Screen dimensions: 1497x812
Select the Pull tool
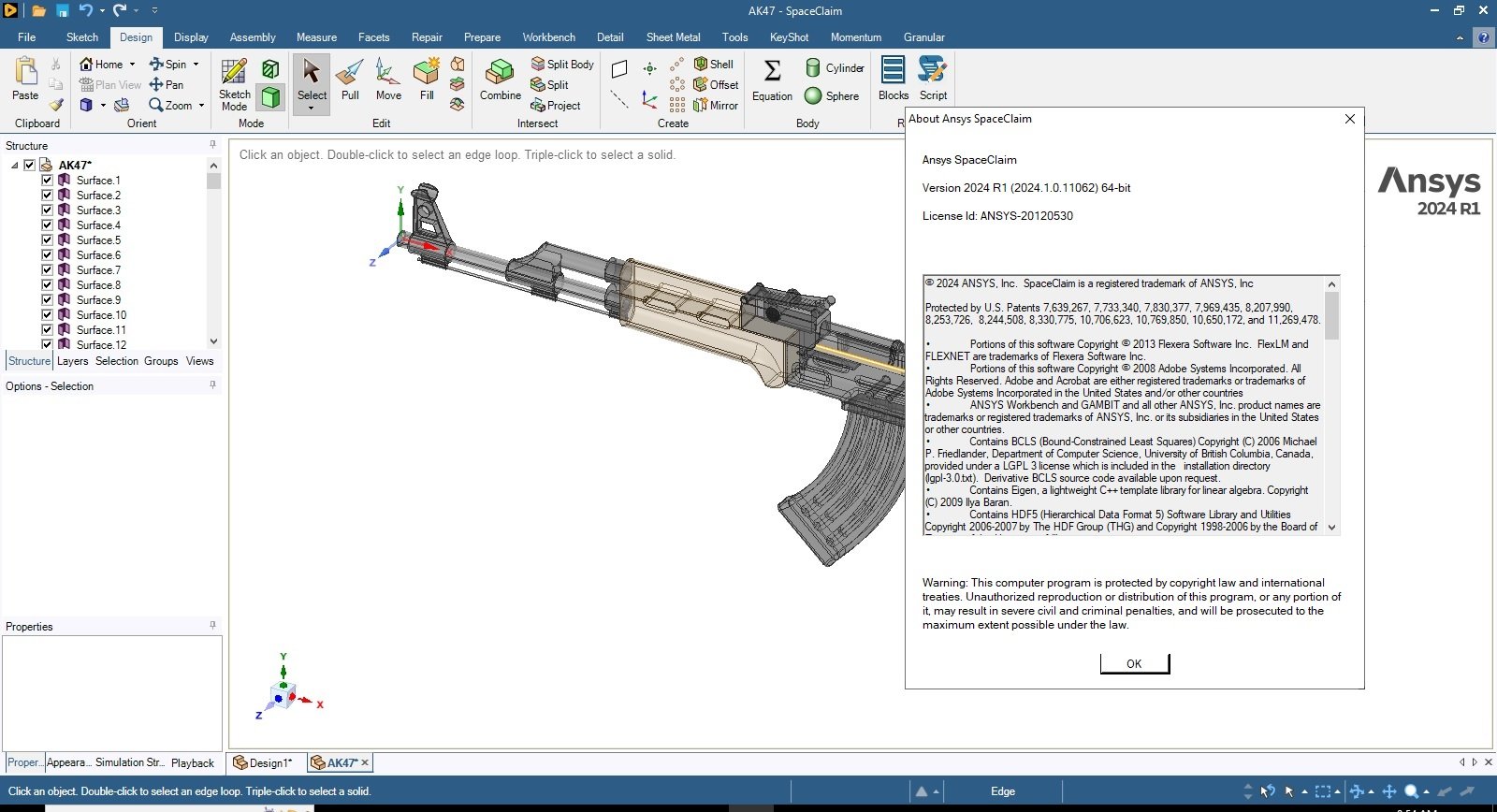pos(350,80)
